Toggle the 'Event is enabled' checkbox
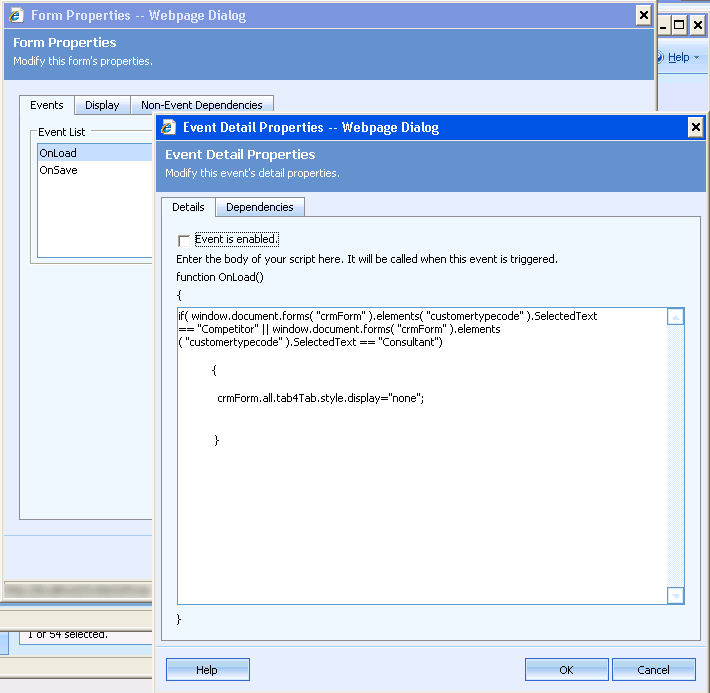 183,240
